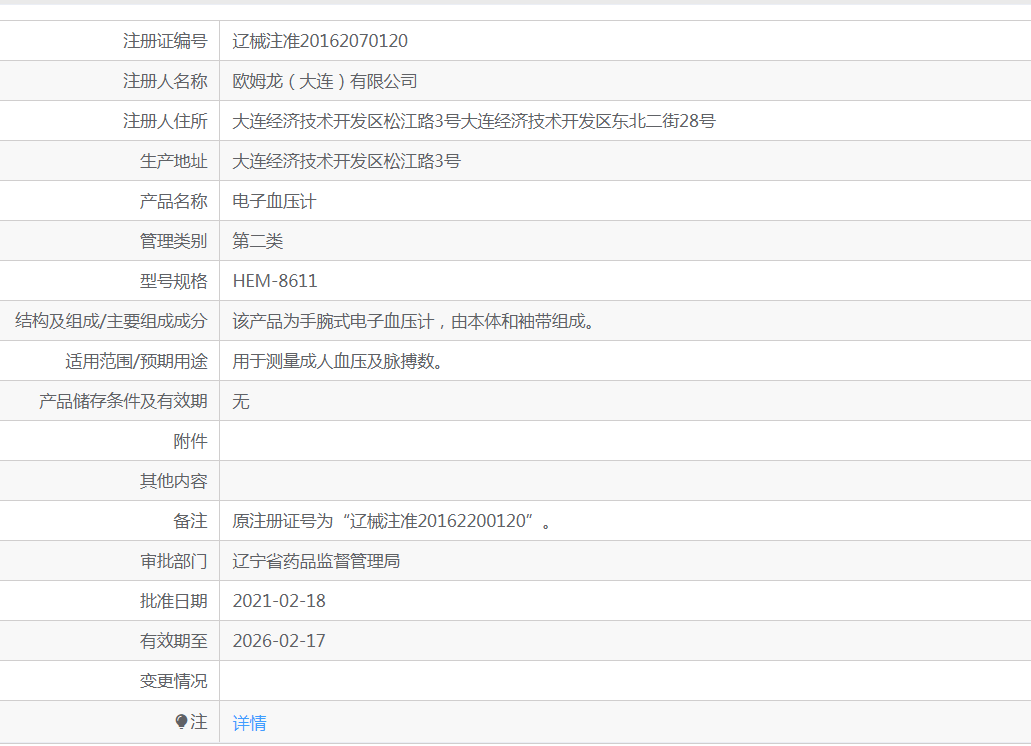Viewport: 1031px width, 746px height.
Task: Click the 有效期至 field label
Action: [x=174, y=641]
